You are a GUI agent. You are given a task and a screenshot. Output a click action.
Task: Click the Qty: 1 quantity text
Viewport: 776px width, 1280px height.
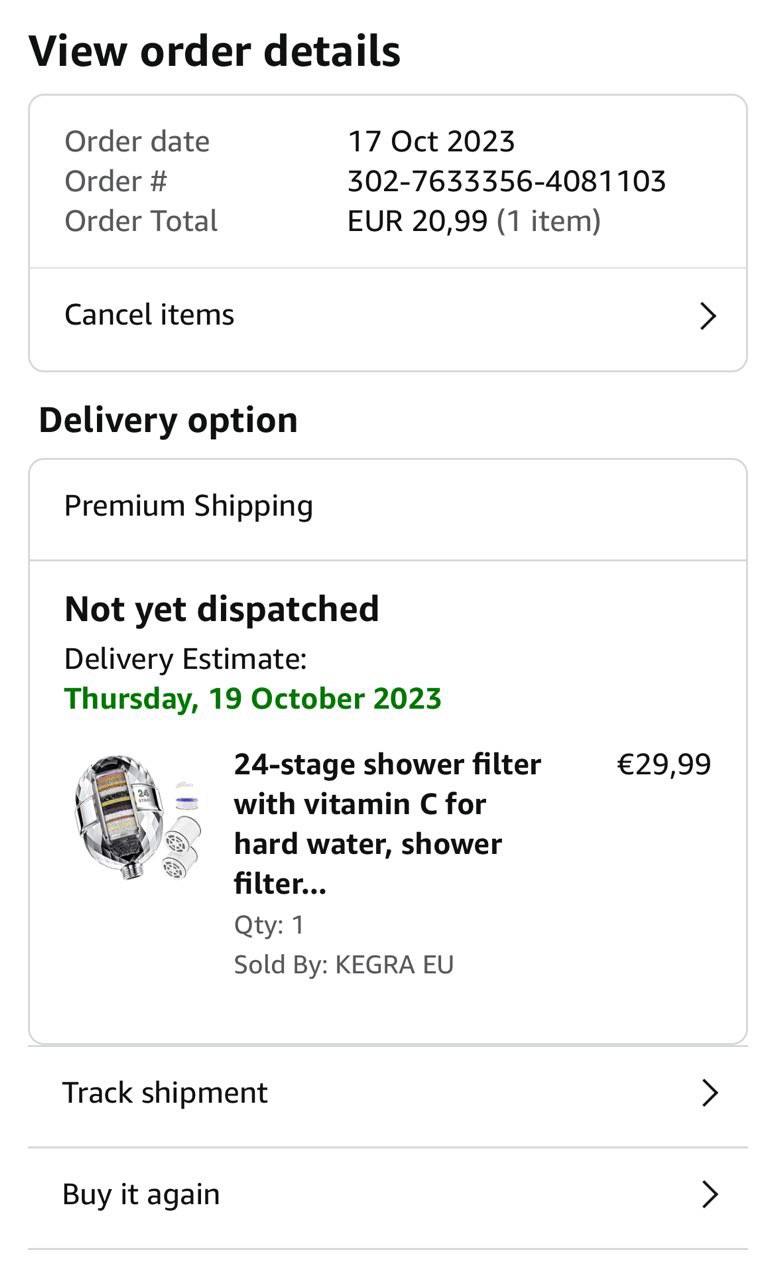coord(269,925)
